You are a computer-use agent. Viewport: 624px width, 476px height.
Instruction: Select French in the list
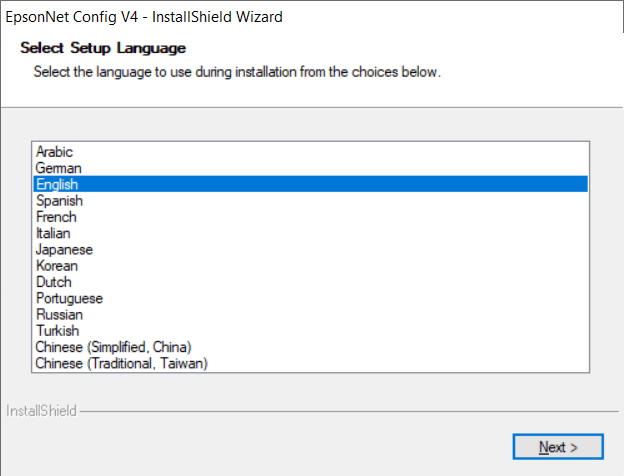(56, 217)
